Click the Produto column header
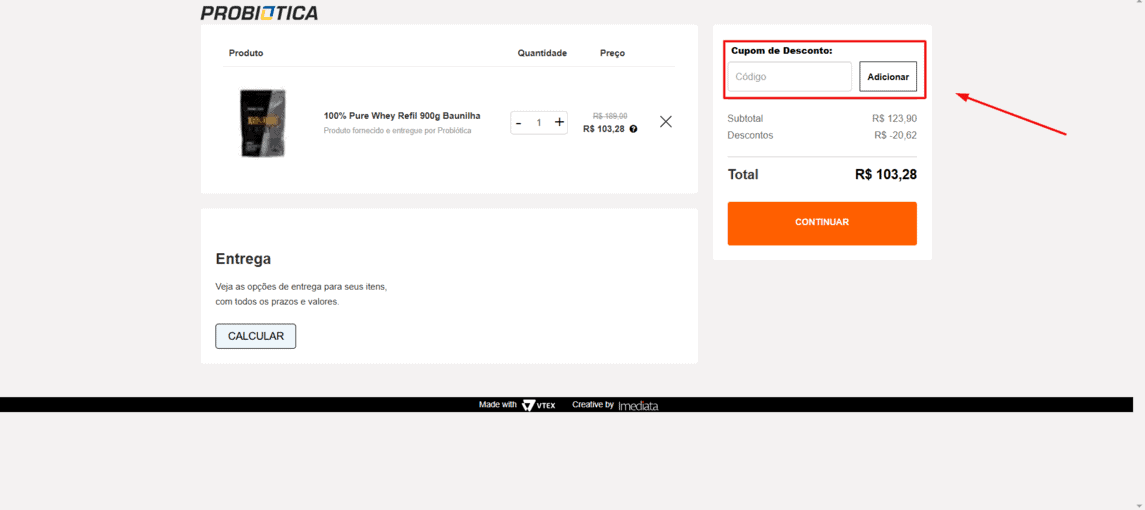 pos(246,53)
